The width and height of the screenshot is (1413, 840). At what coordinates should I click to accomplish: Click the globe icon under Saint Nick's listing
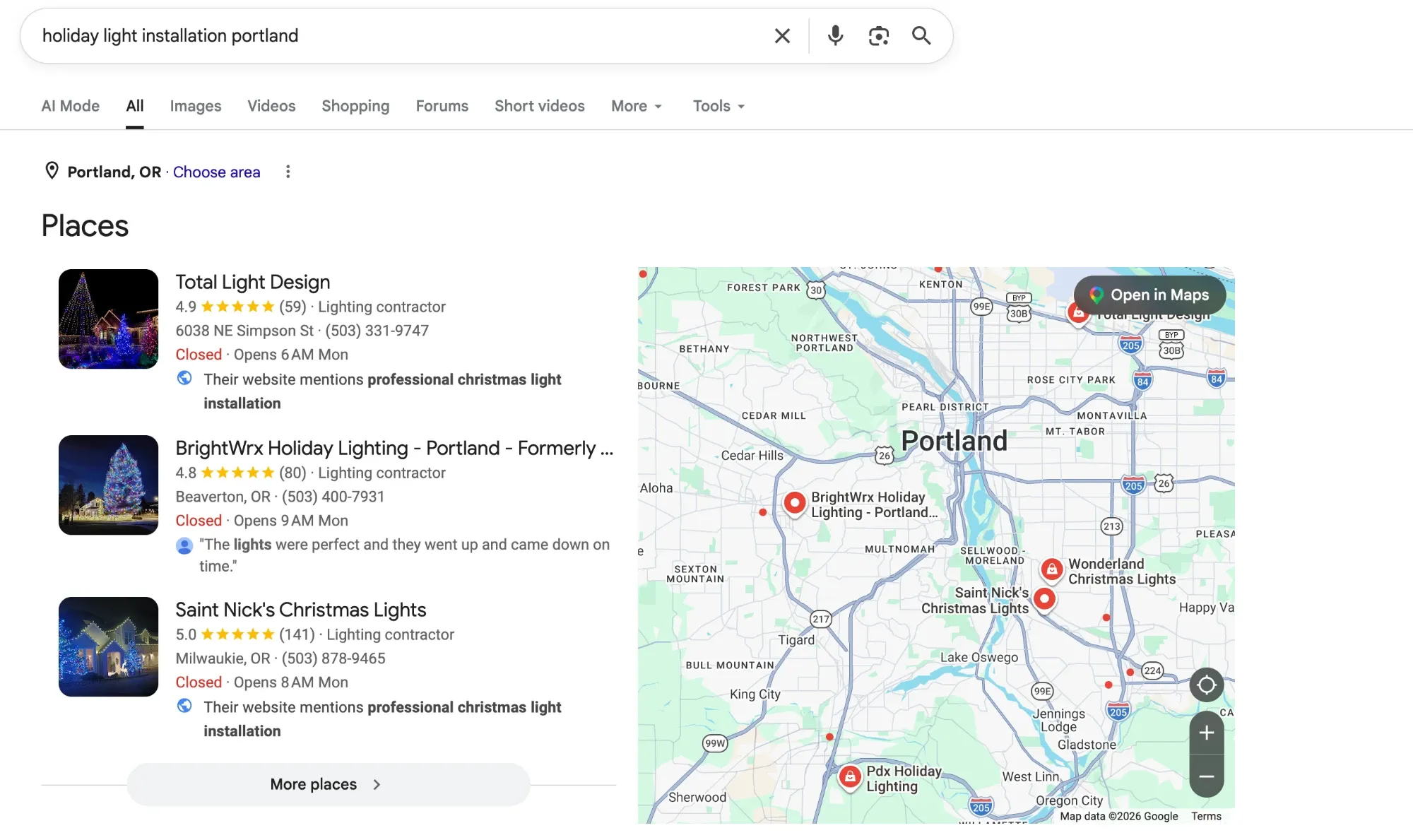184,706
